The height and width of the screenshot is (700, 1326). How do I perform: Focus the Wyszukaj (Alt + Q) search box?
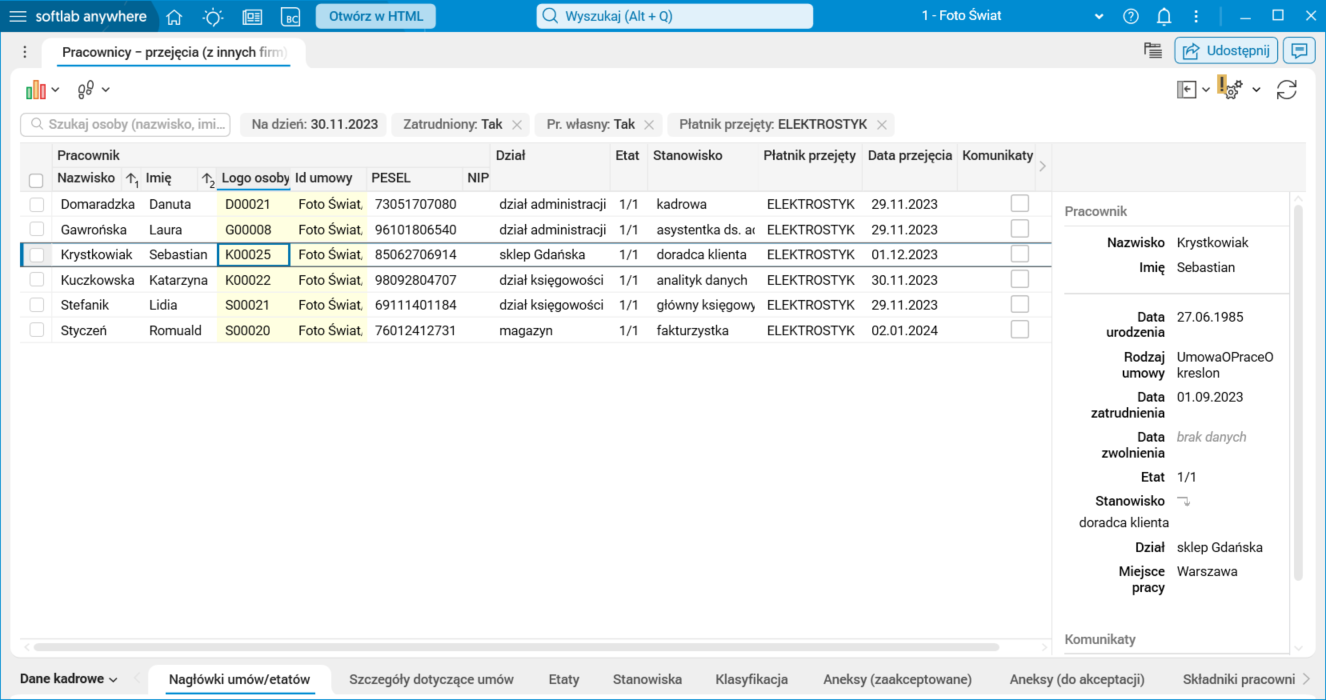point(675,16)
